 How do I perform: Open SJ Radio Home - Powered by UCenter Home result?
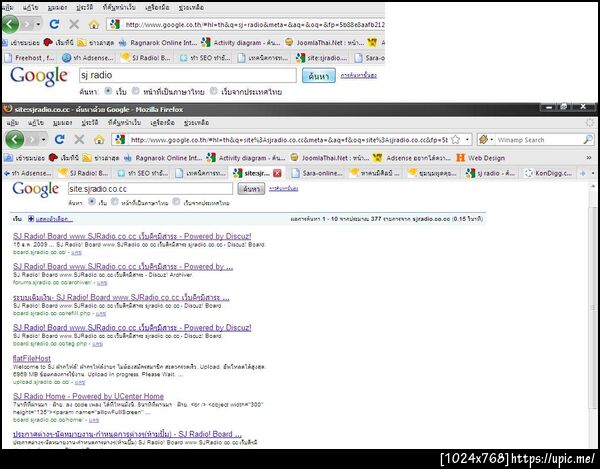(88, 396)
